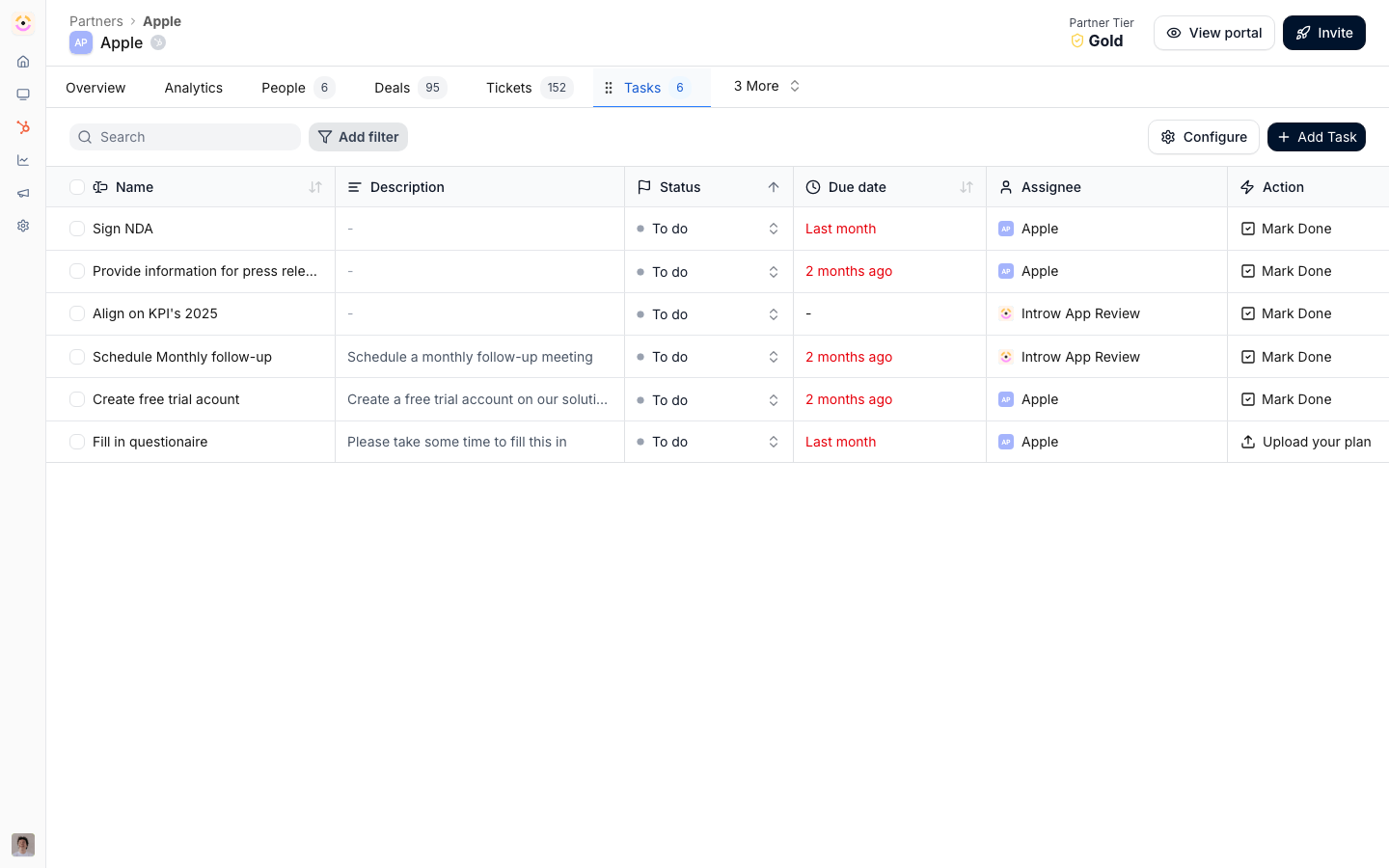This screenshot has width=1389, height=868.
Task: Open the analytics chart sidebar icon
Action: 23,160
